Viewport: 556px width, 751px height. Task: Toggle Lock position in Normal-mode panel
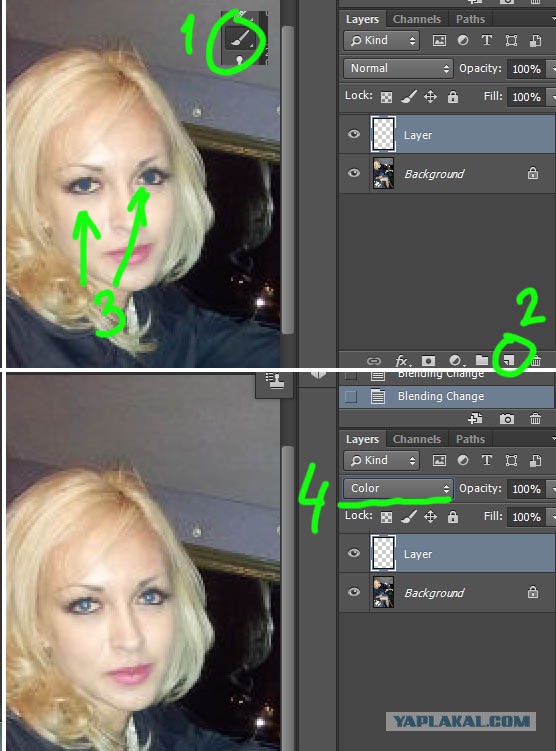[431, 97]
